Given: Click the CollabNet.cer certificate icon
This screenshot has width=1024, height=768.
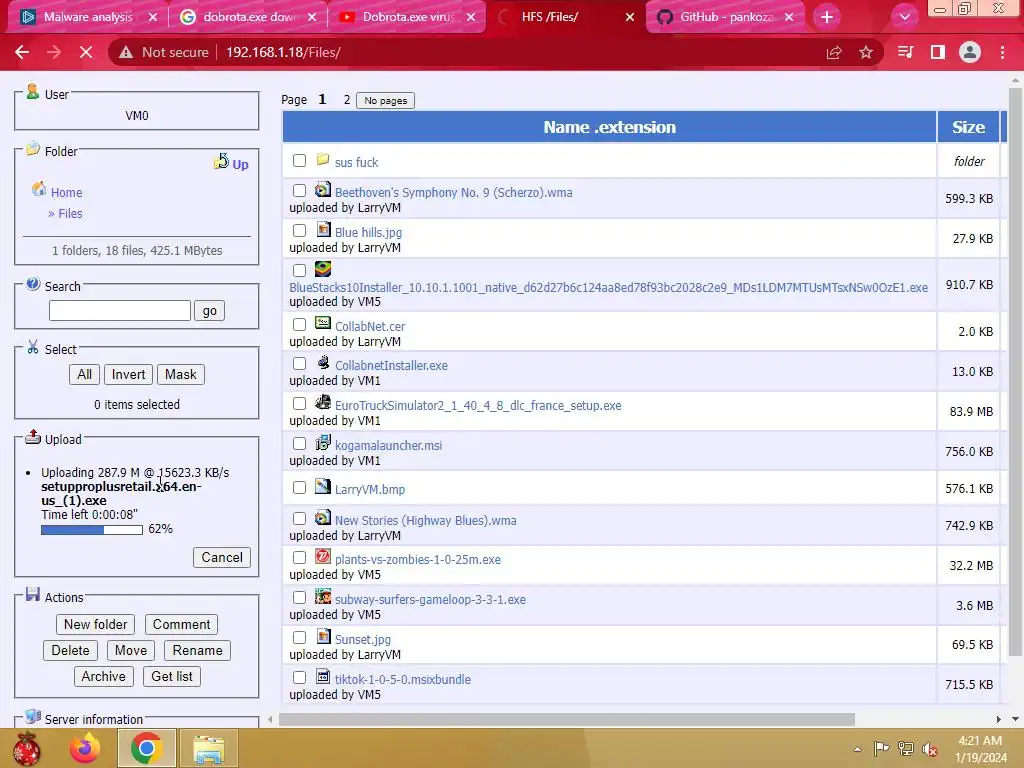Looking at the screenshot, I should tap(323, 323).
